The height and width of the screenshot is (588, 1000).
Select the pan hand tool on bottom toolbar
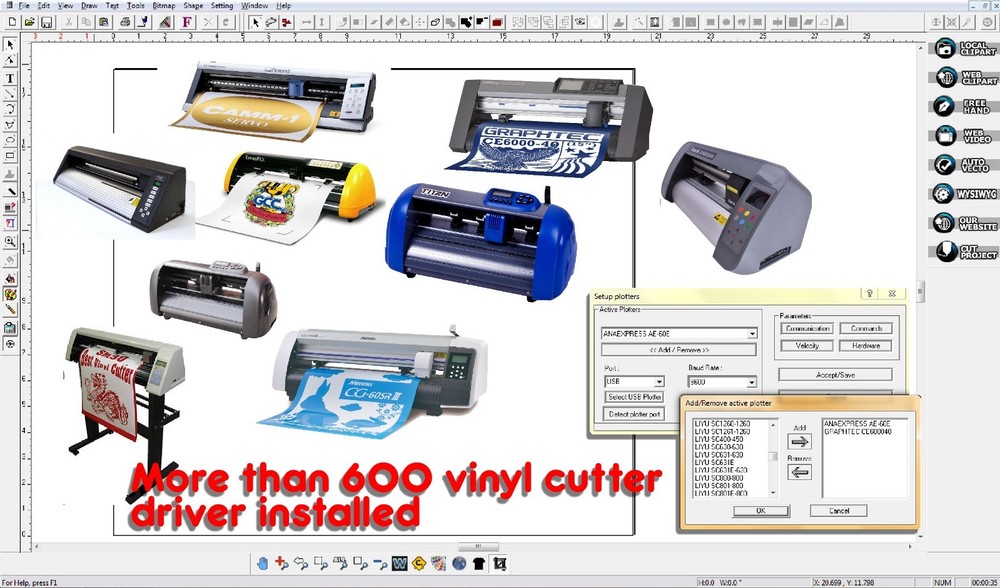click(x=262, y=563)
